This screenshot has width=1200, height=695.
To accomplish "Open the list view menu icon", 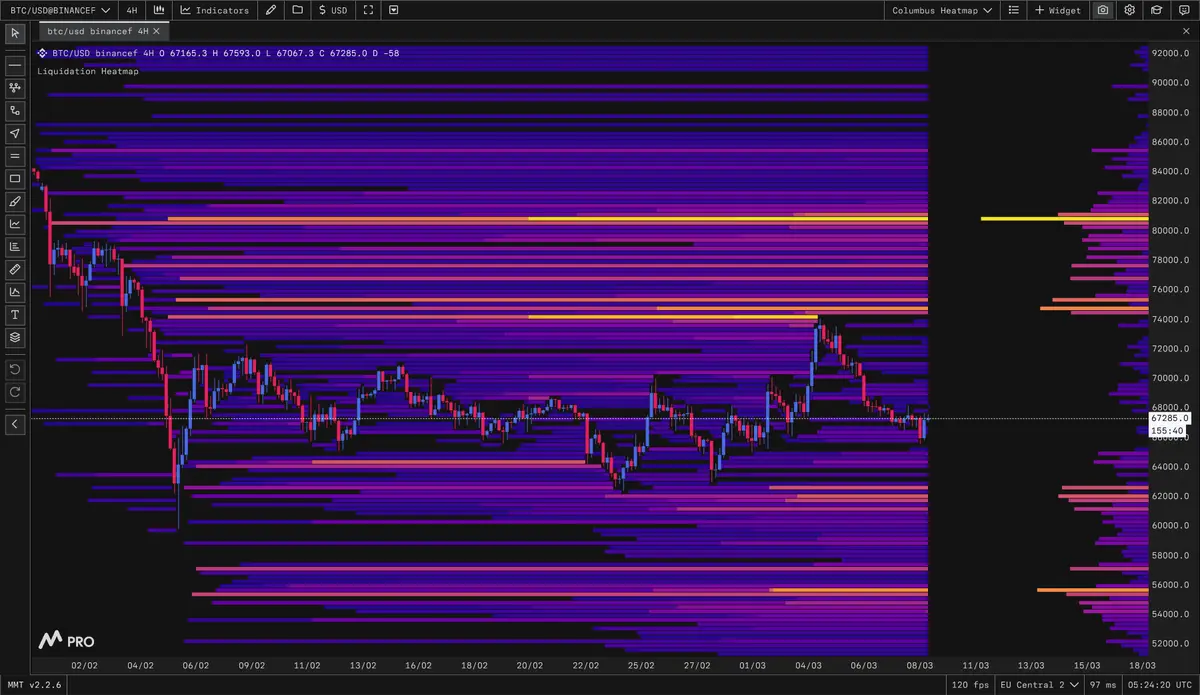I will point(1014,10).
